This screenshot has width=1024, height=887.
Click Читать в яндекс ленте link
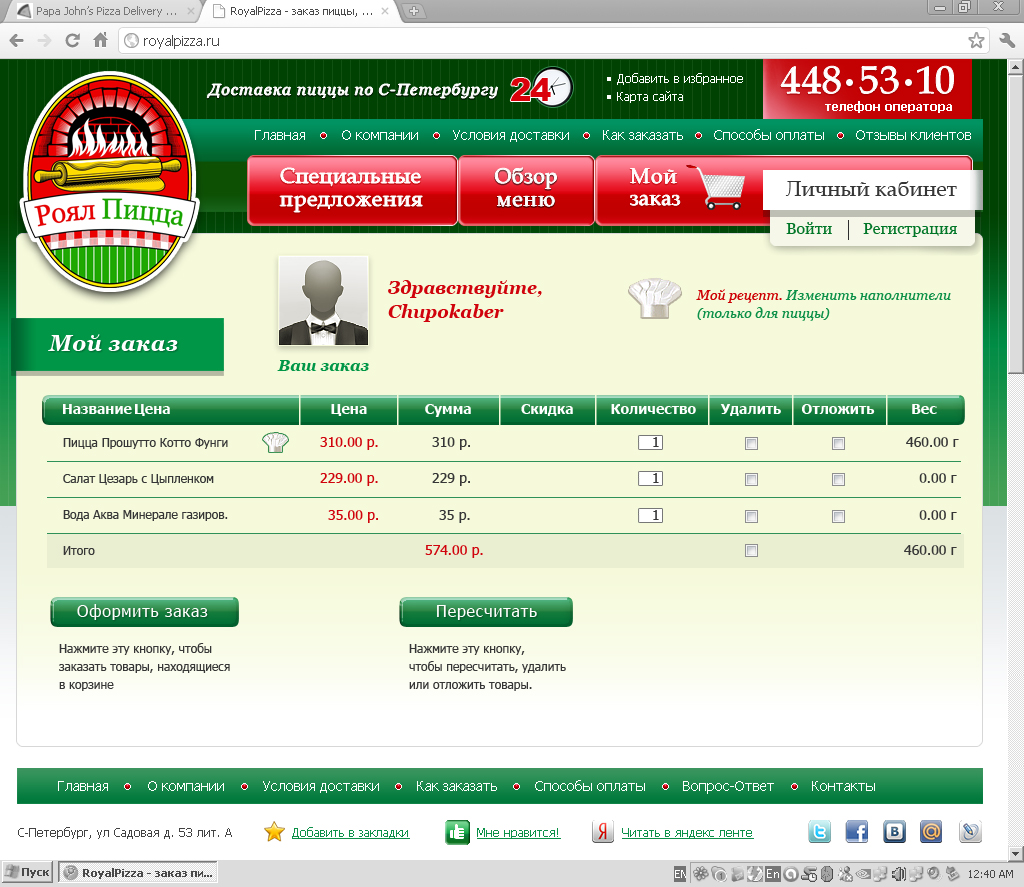click(687, 833)
